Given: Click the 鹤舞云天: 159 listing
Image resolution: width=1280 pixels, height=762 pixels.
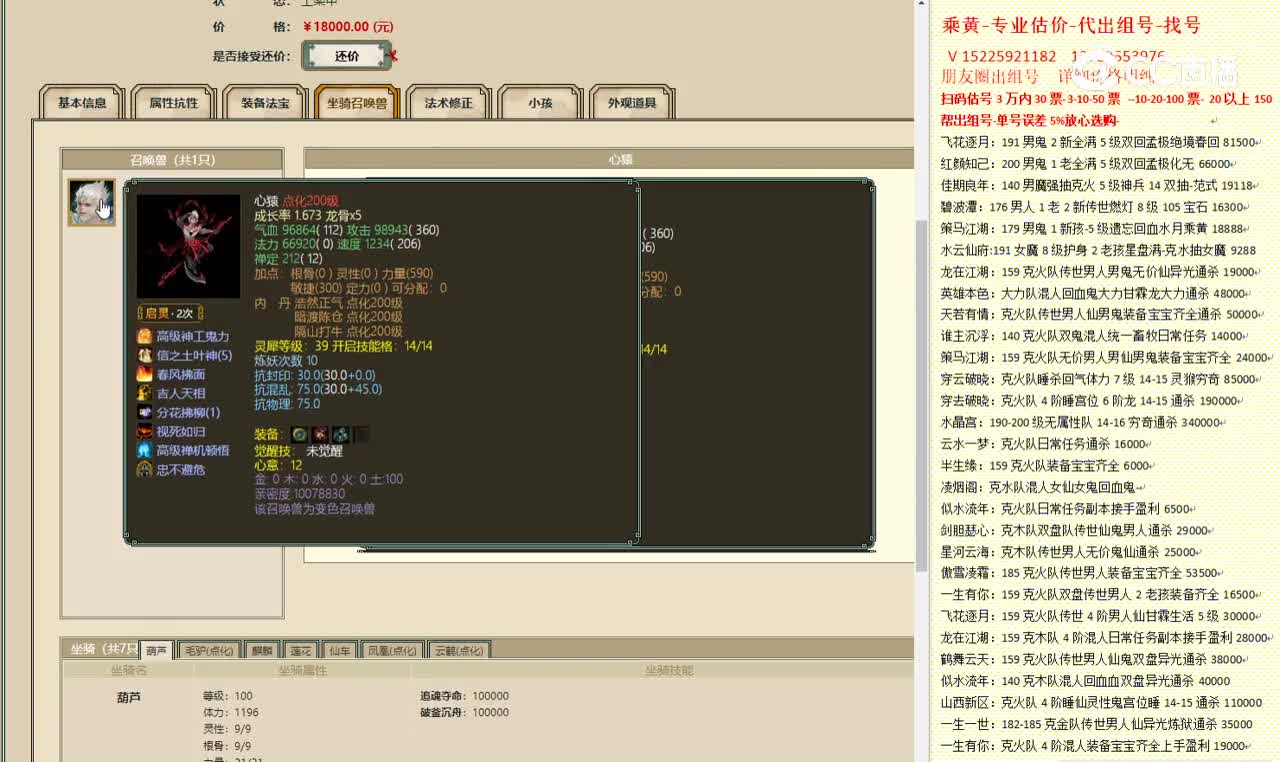Looking at the screenshot, I should point(1092,659).
